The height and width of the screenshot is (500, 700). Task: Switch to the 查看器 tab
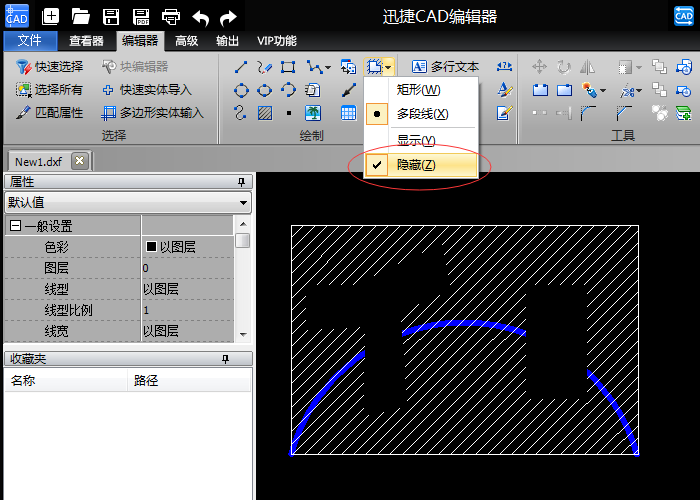pyautogui.click(x=86, y=41)
